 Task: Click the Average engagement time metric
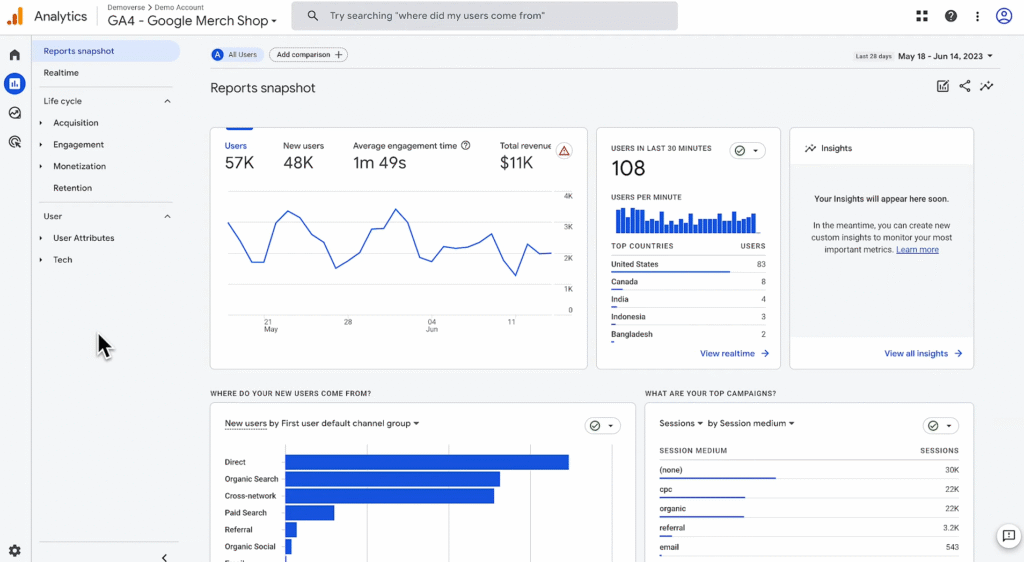411,157
